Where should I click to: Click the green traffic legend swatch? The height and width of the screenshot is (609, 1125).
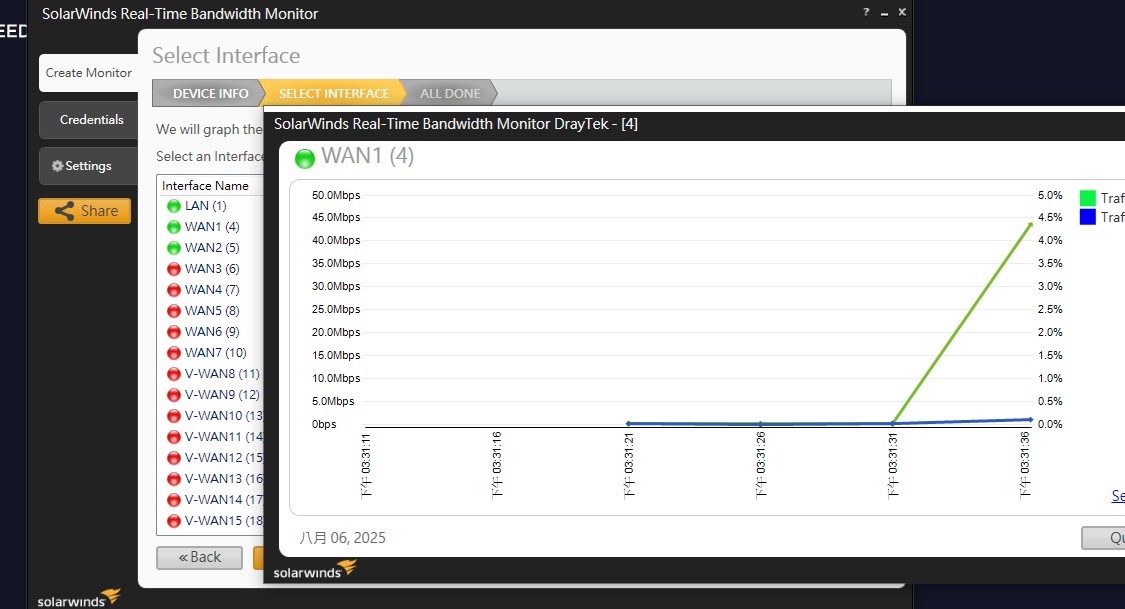point(1088,198)
